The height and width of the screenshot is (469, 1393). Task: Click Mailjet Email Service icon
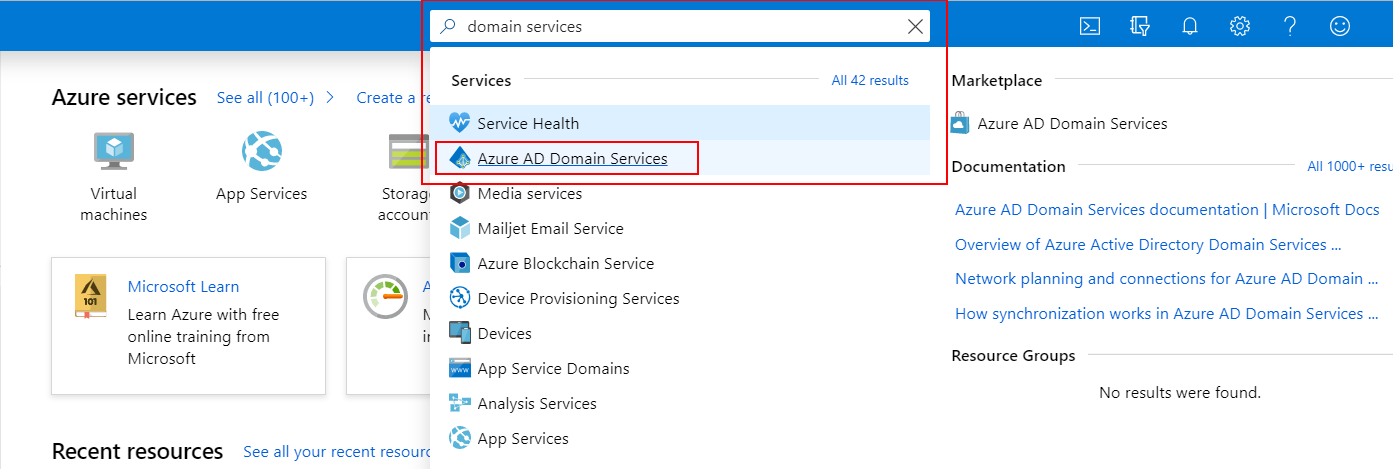click(460, 228)
